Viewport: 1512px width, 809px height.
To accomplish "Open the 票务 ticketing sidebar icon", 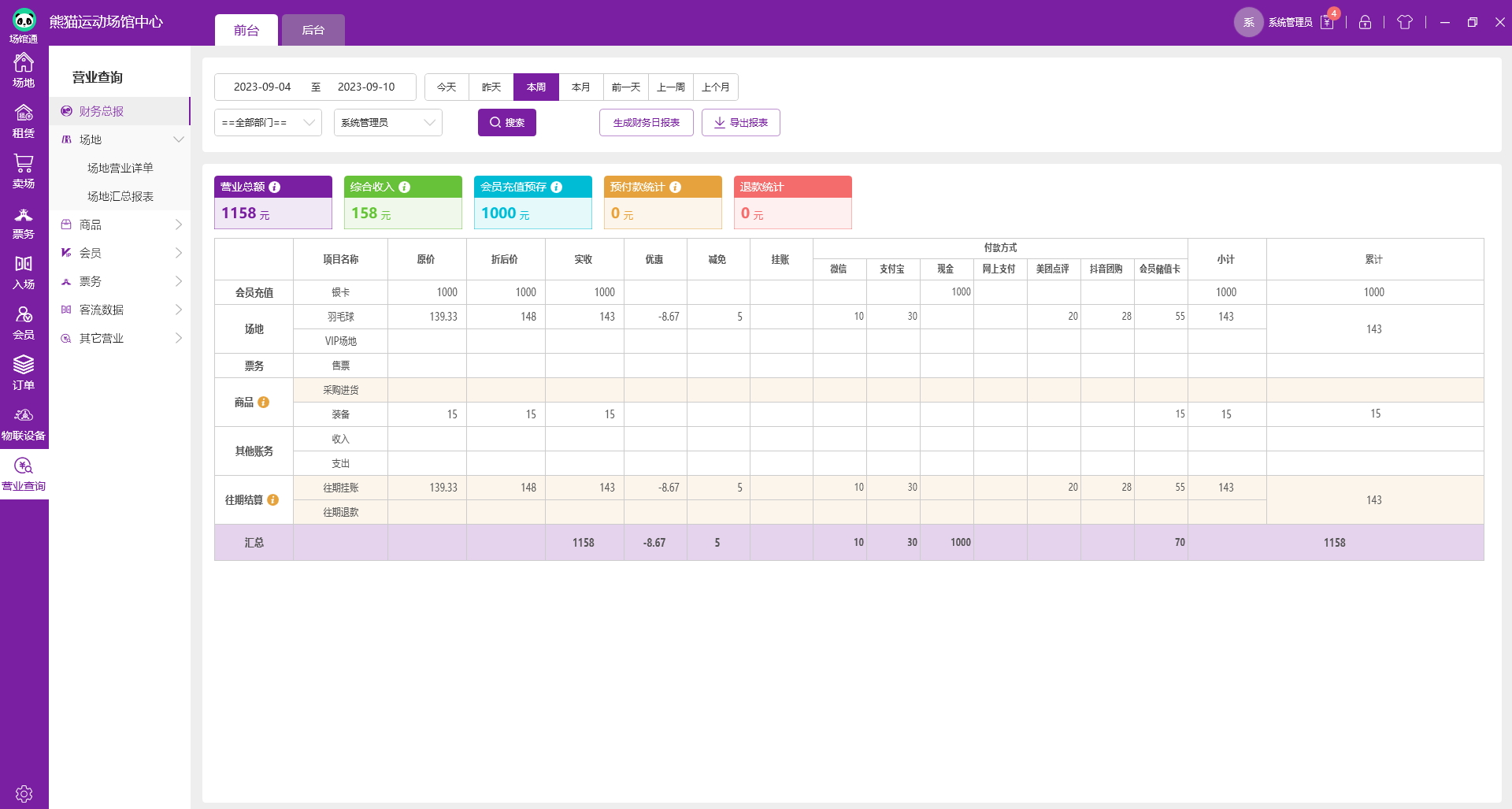I will [24, 222].
